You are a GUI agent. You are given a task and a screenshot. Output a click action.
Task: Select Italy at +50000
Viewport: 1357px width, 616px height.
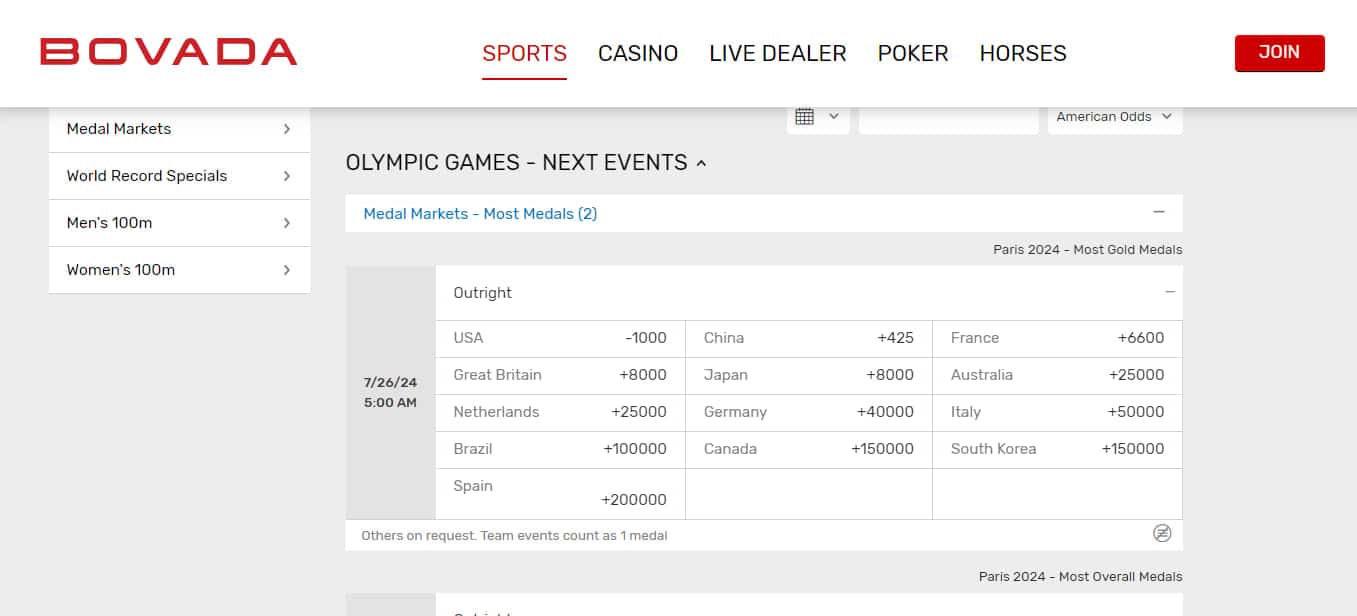click(1057, 412)
